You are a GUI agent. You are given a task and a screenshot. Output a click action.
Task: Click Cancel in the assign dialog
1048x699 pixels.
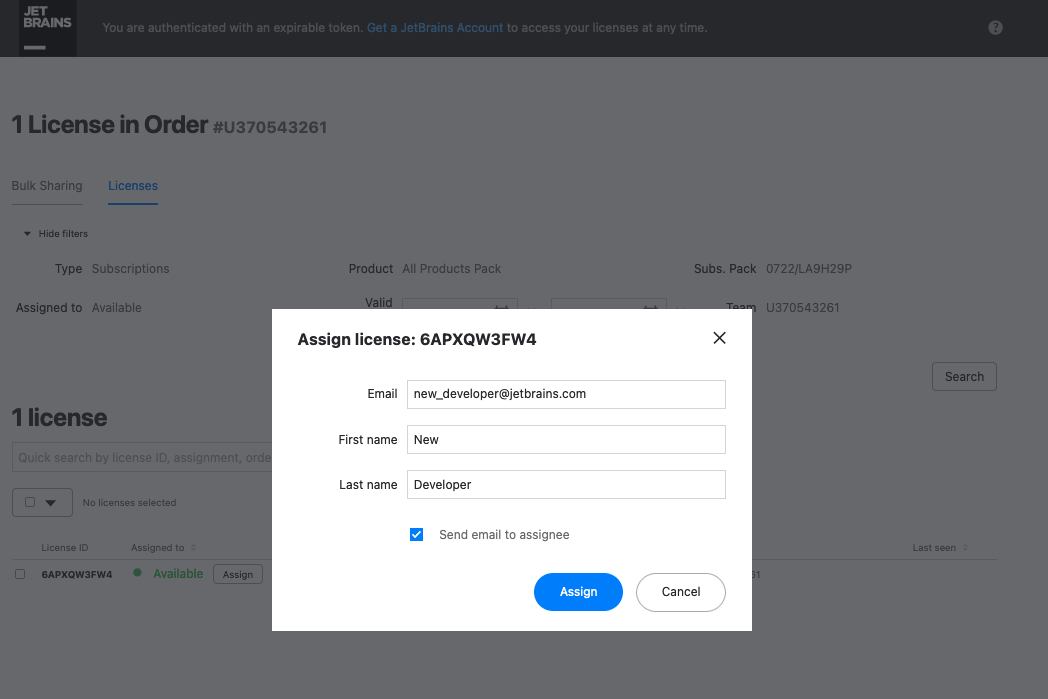(x=680, y=592)
